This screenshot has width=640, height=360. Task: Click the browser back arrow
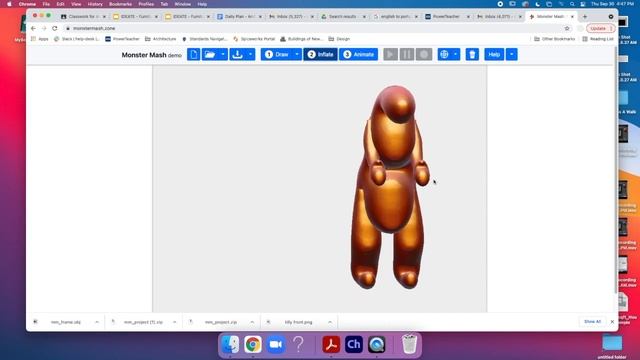pyautogui.click(x=33, y=28)
